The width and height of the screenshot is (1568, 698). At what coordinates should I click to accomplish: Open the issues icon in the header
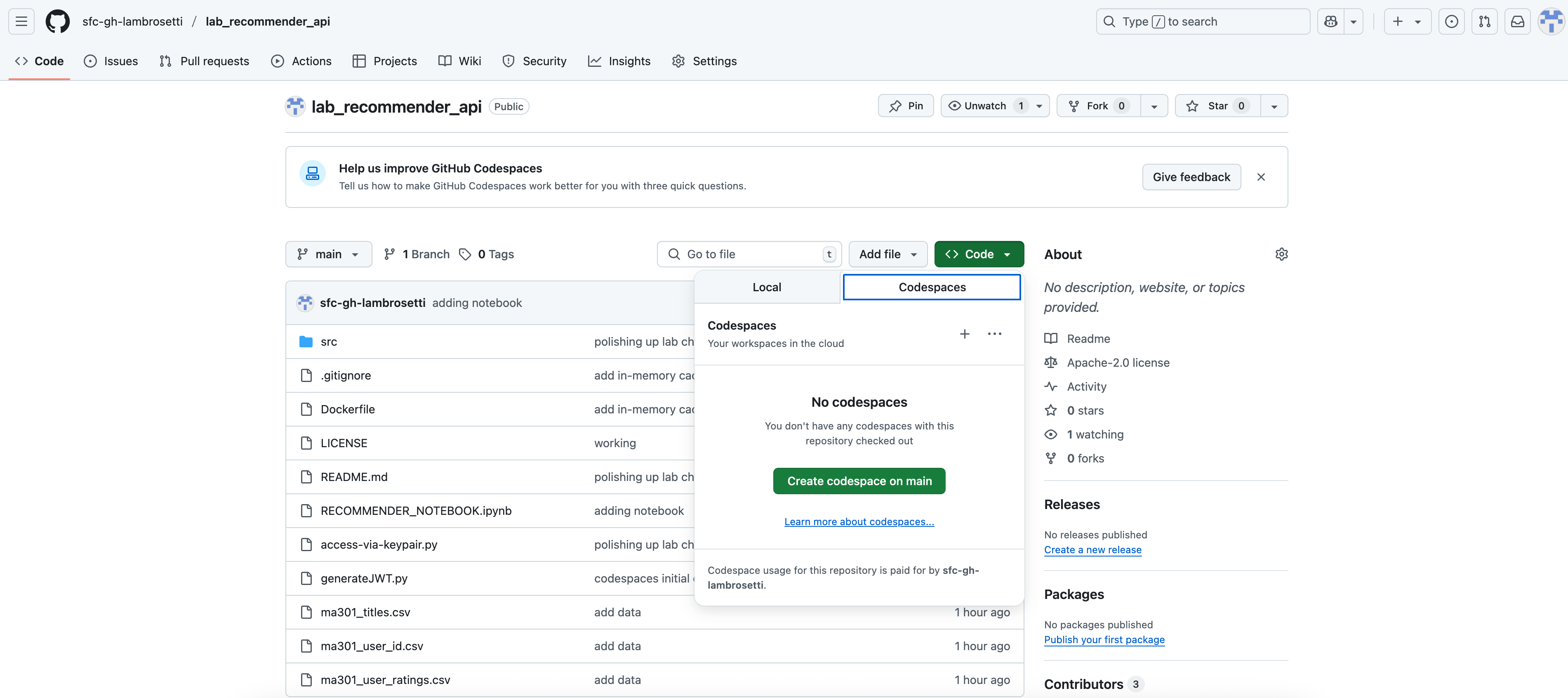pos(1452,21)
